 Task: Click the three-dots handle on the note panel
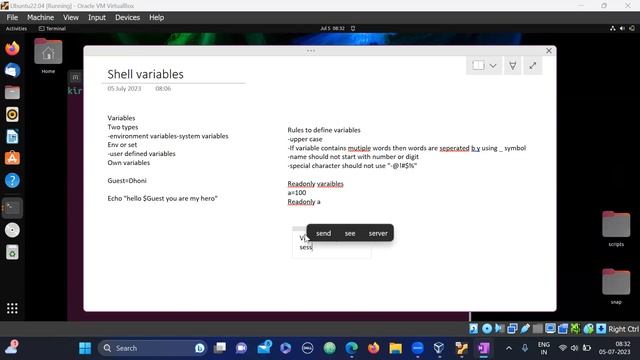point(311,51)
